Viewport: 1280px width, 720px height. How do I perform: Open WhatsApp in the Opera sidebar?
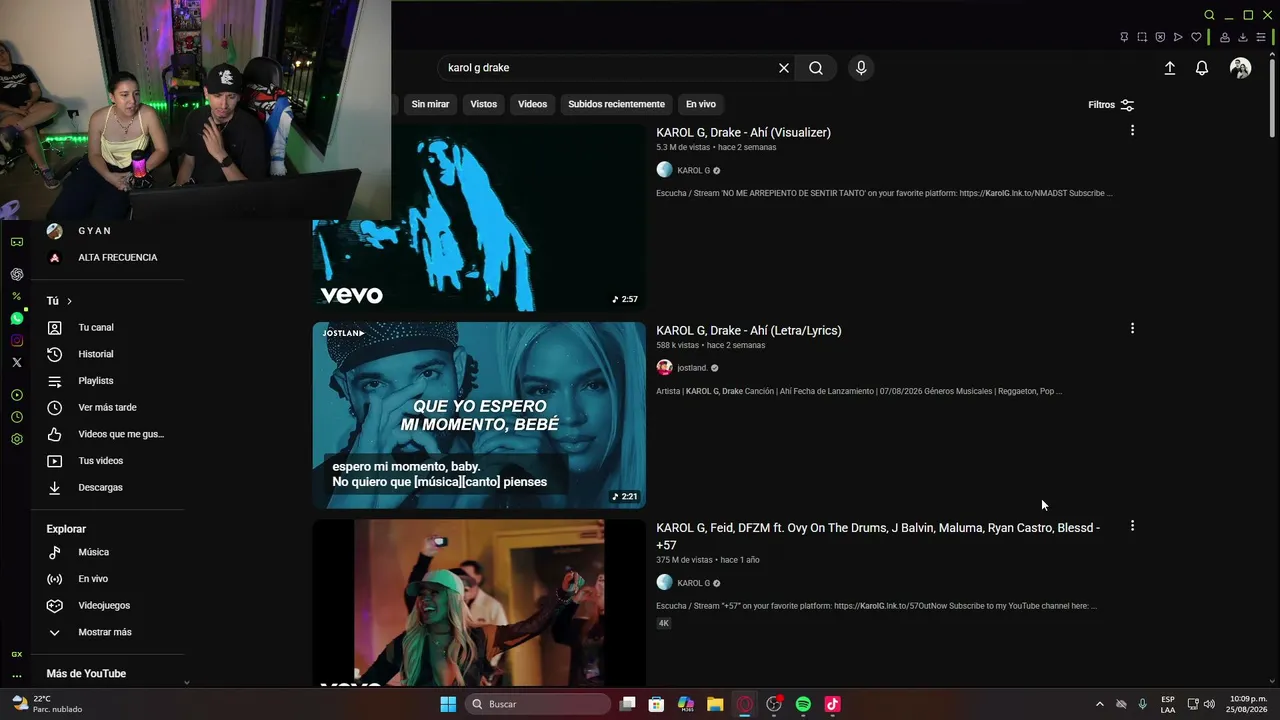[x=16, y=318]
